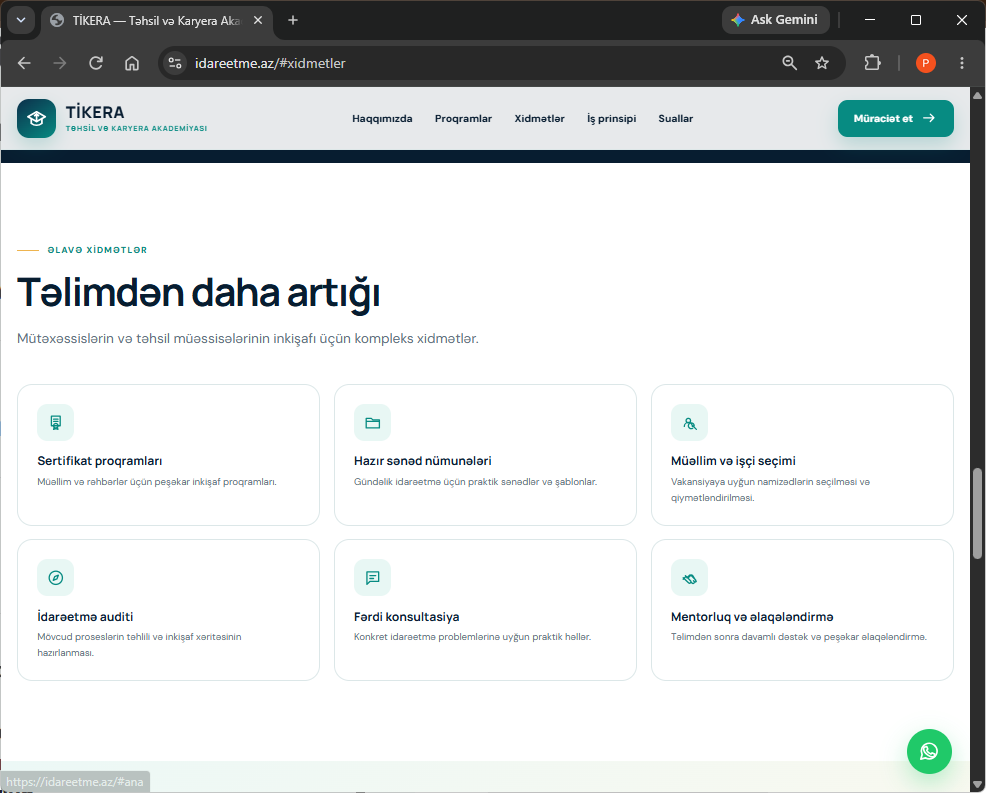Click the TİKERA graduation cap logo

36,118
